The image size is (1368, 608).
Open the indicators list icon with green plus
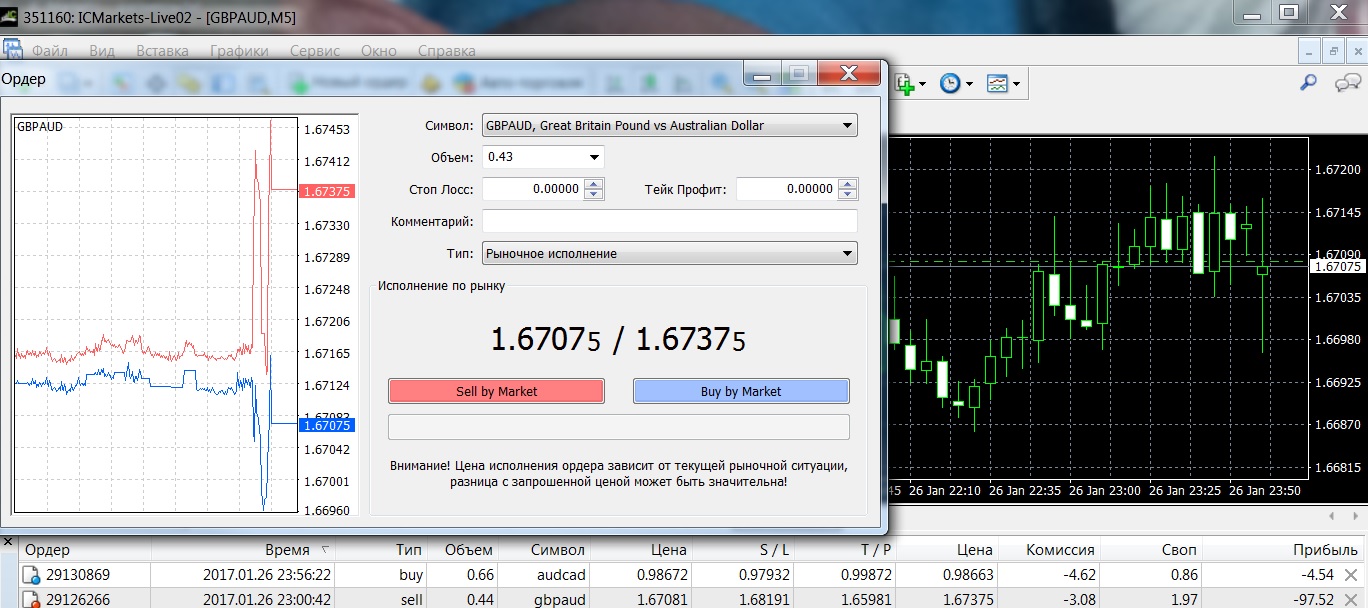point(905,84)
